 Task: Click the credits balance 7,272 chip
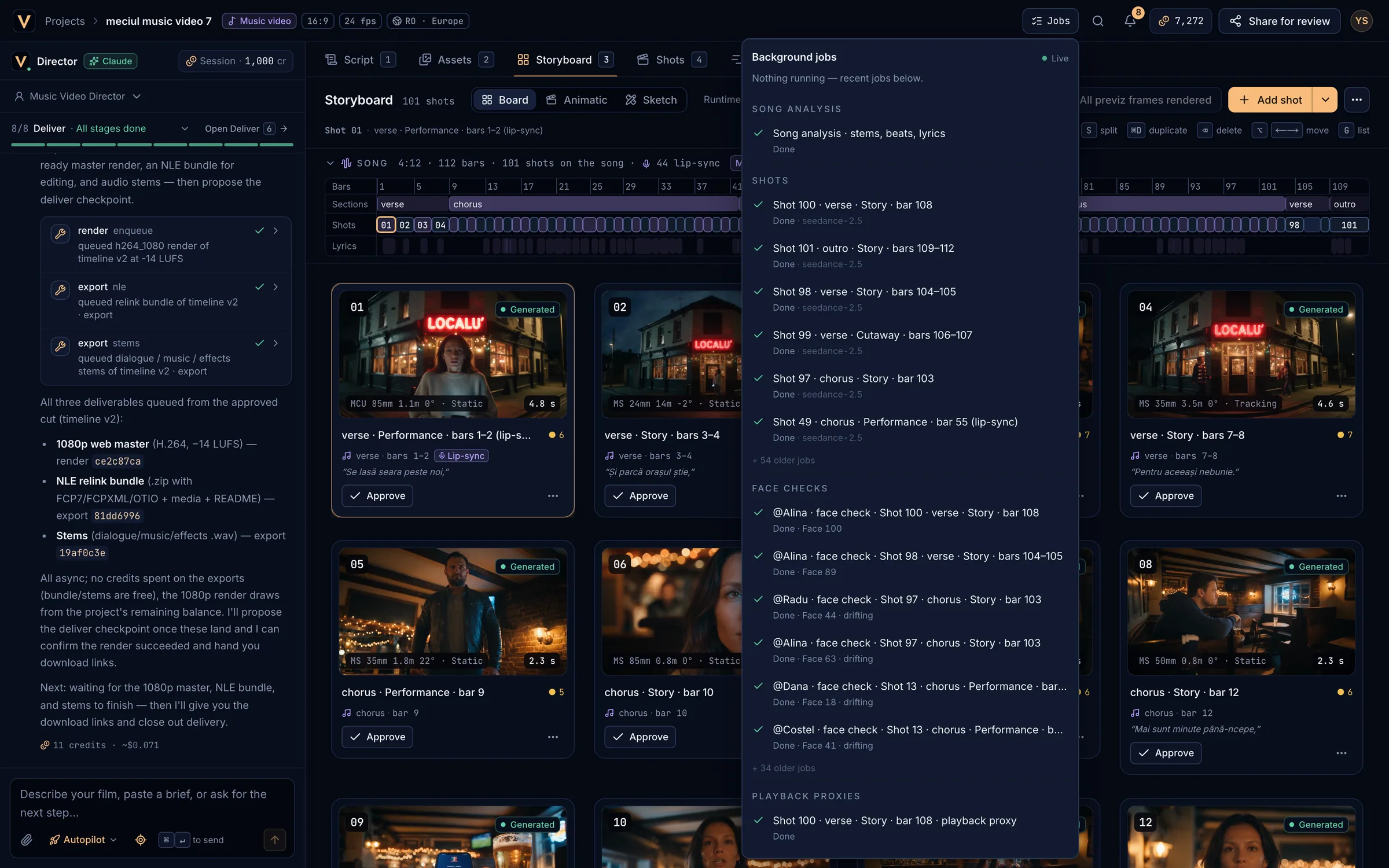click(1181, 21)
